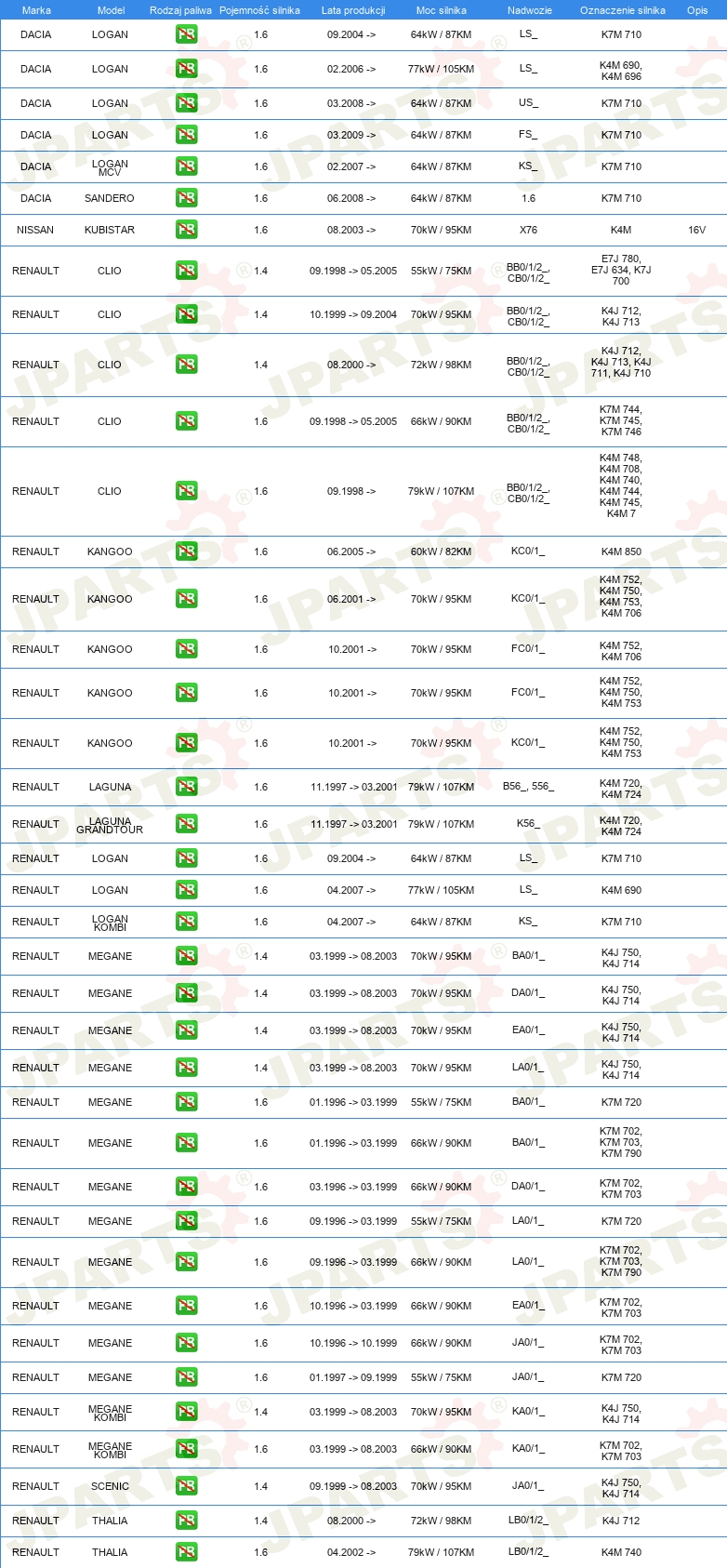Click the FS_ body cell
Viewport: 727px width, 1568px height.
click(x=528, y=135)
